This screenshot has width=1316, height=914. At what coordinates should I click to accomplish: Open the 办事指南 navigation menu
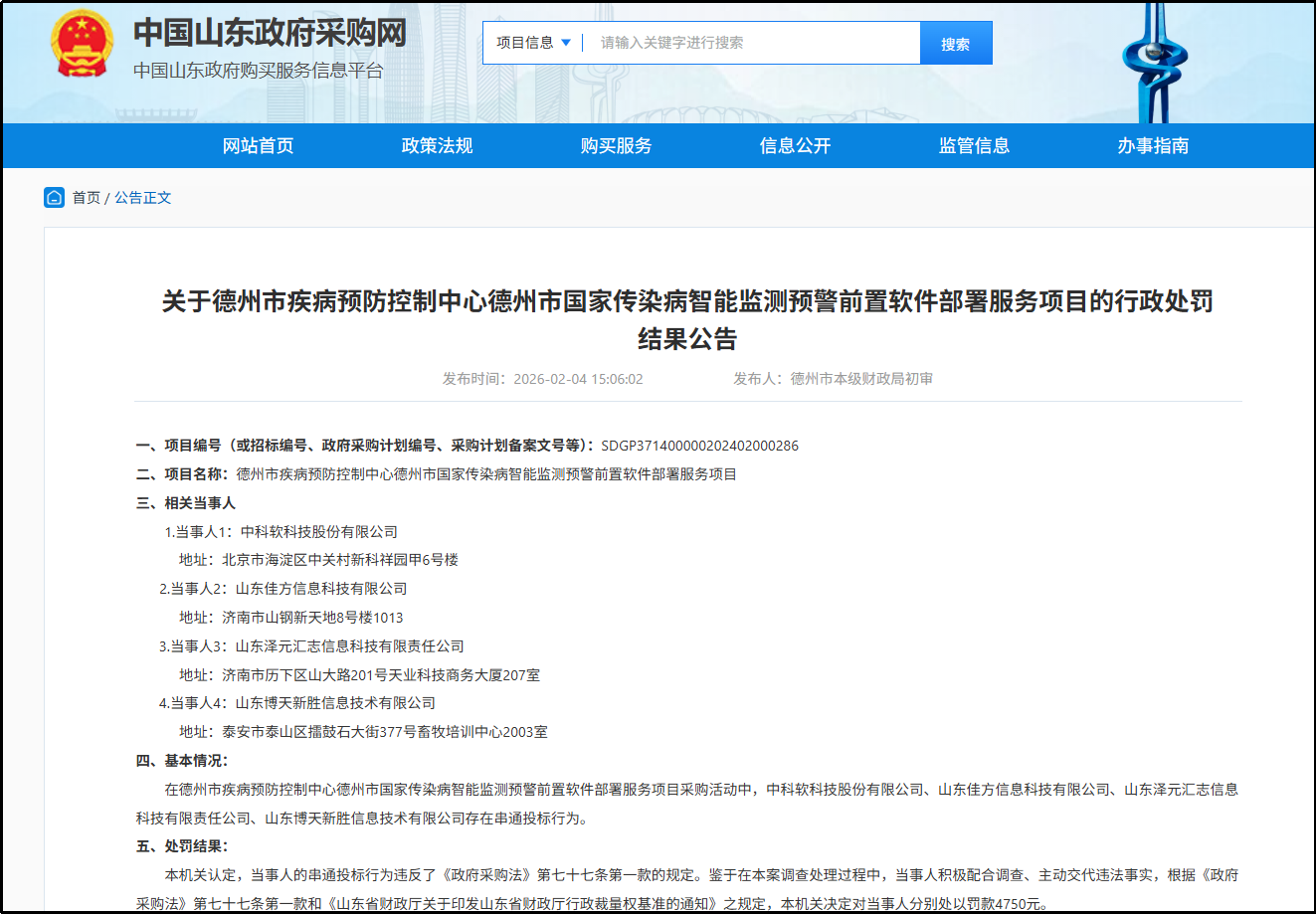click(x=1152, y=145)
